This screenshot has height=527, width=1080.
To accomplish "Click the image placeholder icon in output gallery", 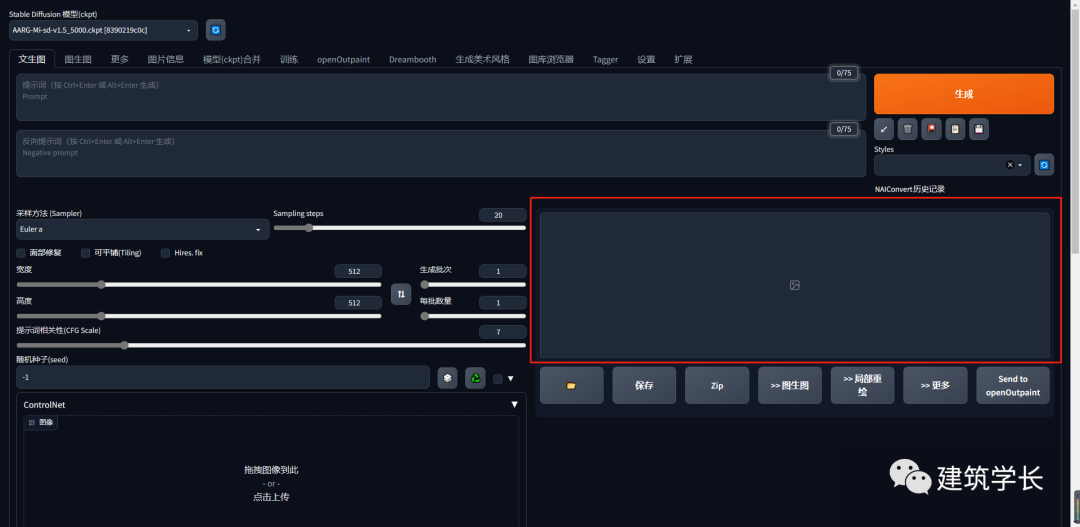I will click(795, 285).
